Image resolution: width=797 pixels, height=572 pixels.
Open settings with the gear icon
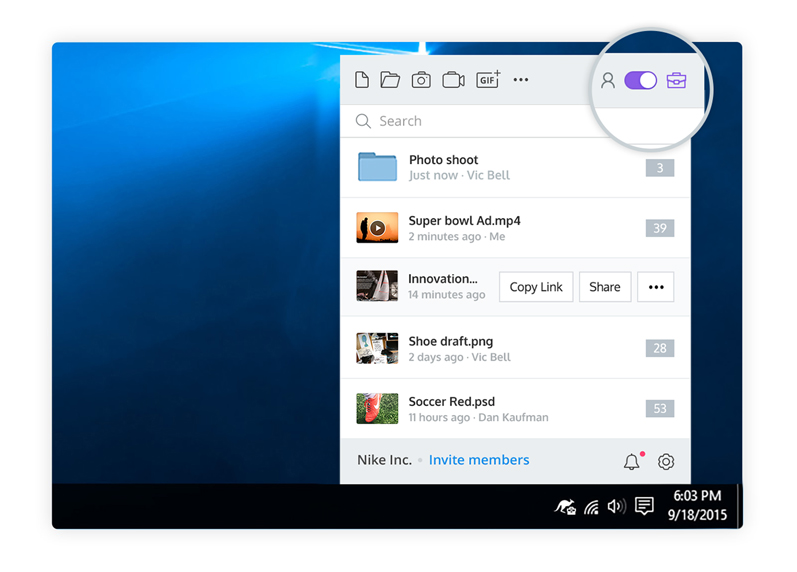tap(666, 461)
